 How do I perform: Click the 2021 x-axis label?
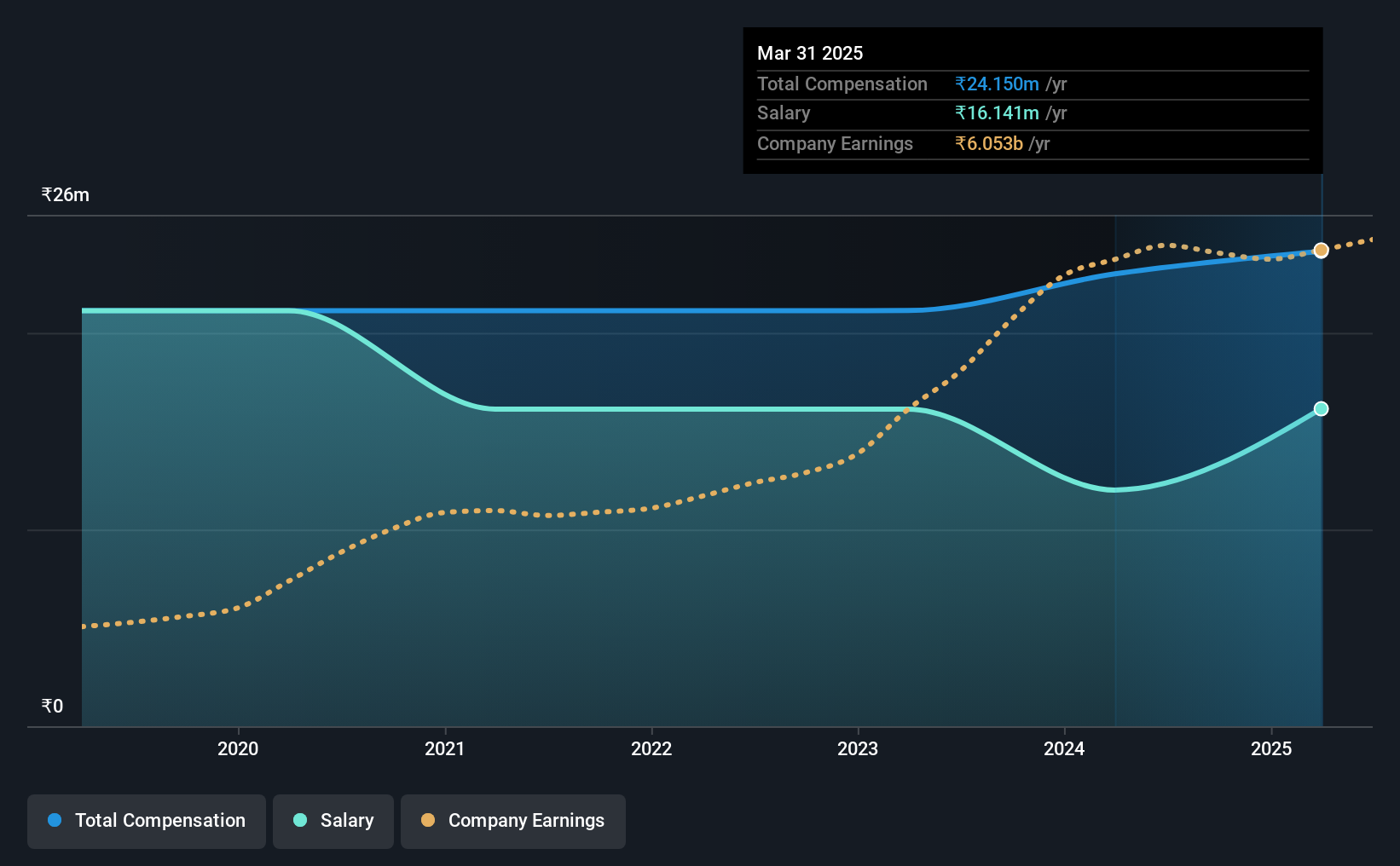445,748
